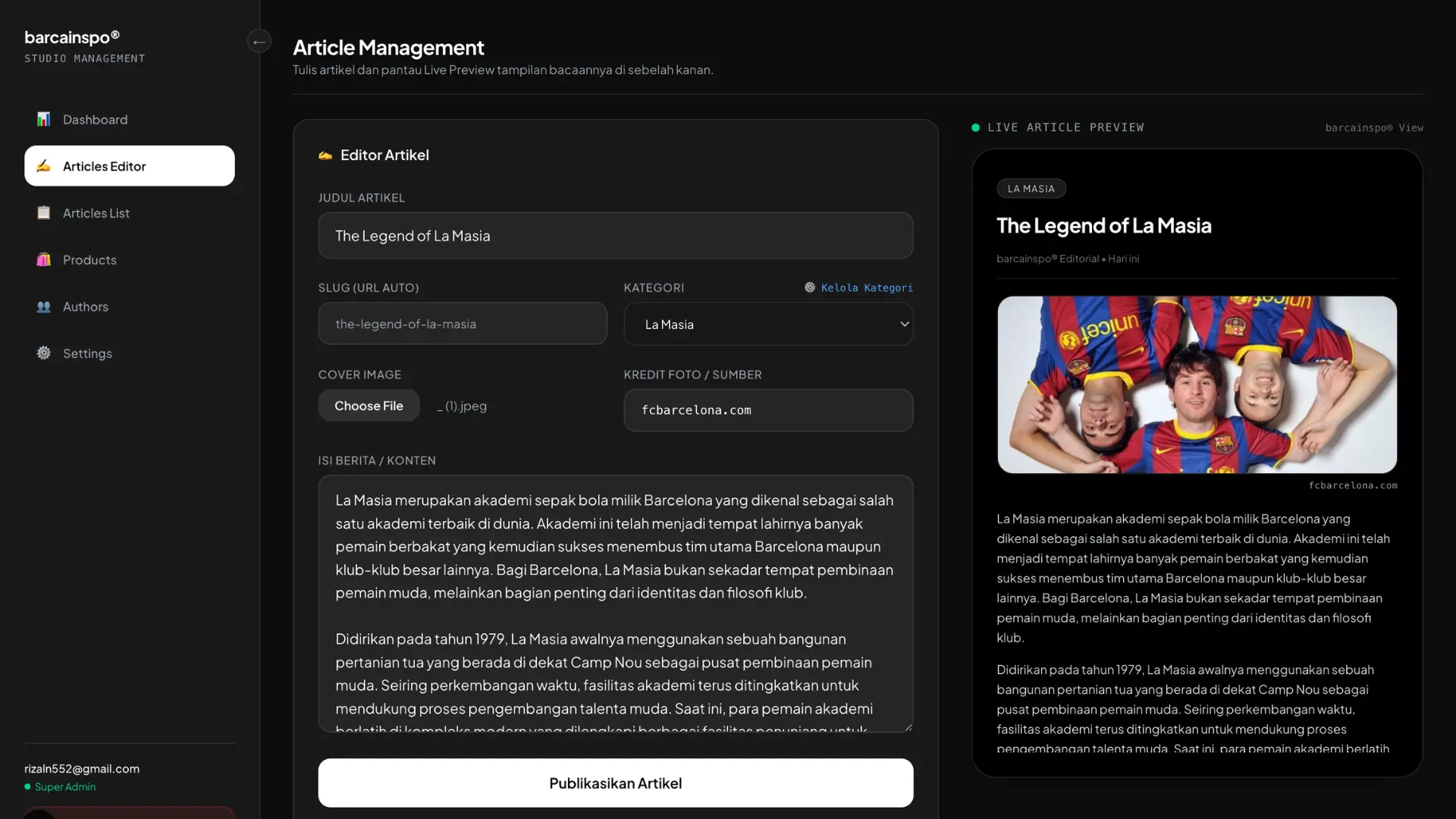Screen dimensions: 1456x819
Task: Go to the Products section
Action: 130,259
